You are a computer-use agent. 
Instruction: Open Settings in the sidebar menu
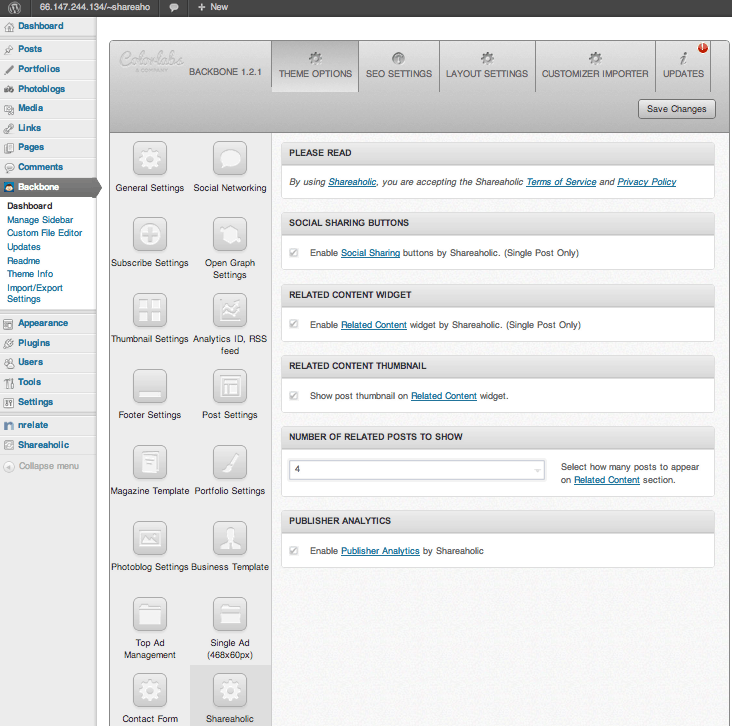(x=48, y=402)
